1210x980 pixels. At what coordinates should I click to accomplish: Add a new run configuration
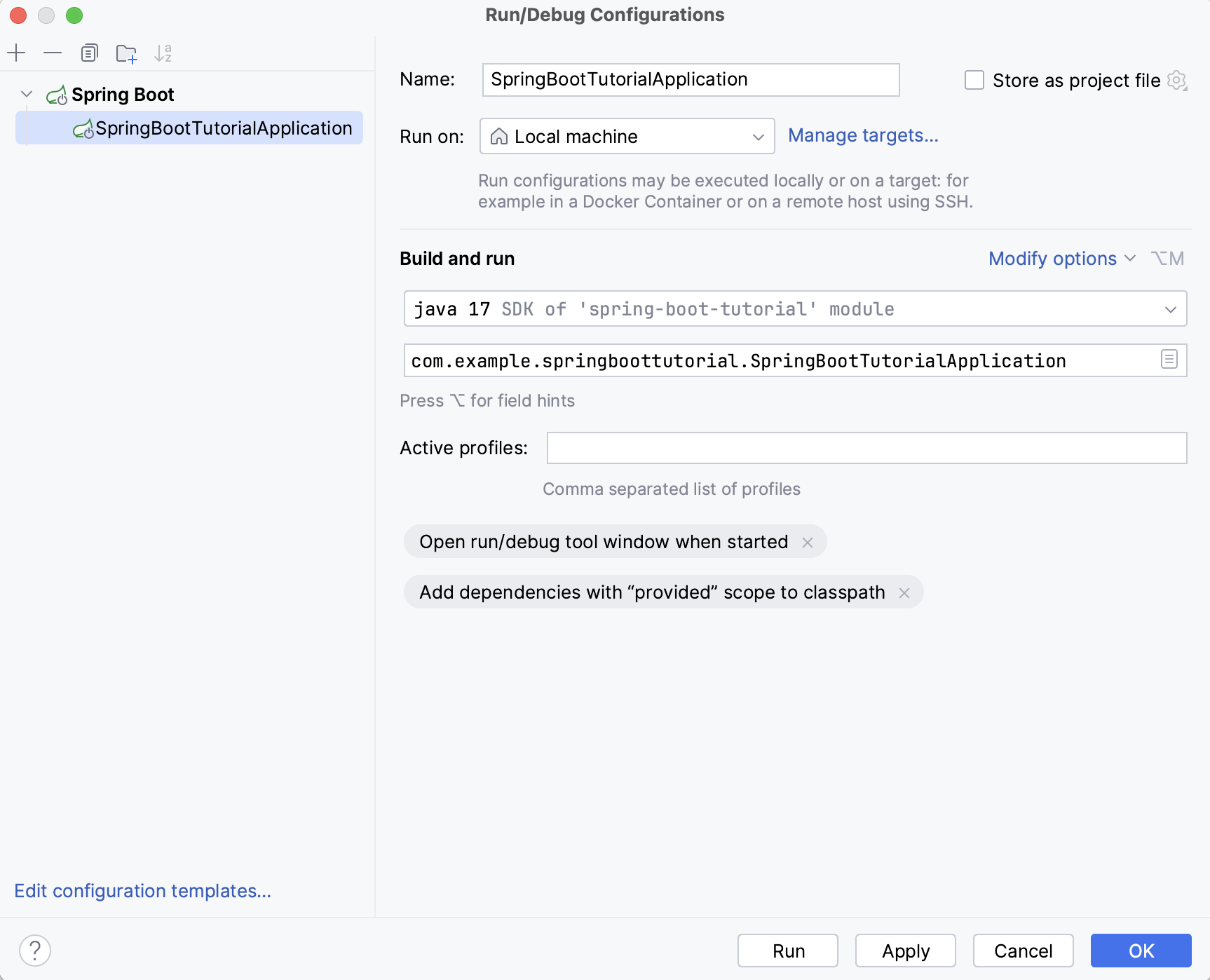[x=16, y=53]
